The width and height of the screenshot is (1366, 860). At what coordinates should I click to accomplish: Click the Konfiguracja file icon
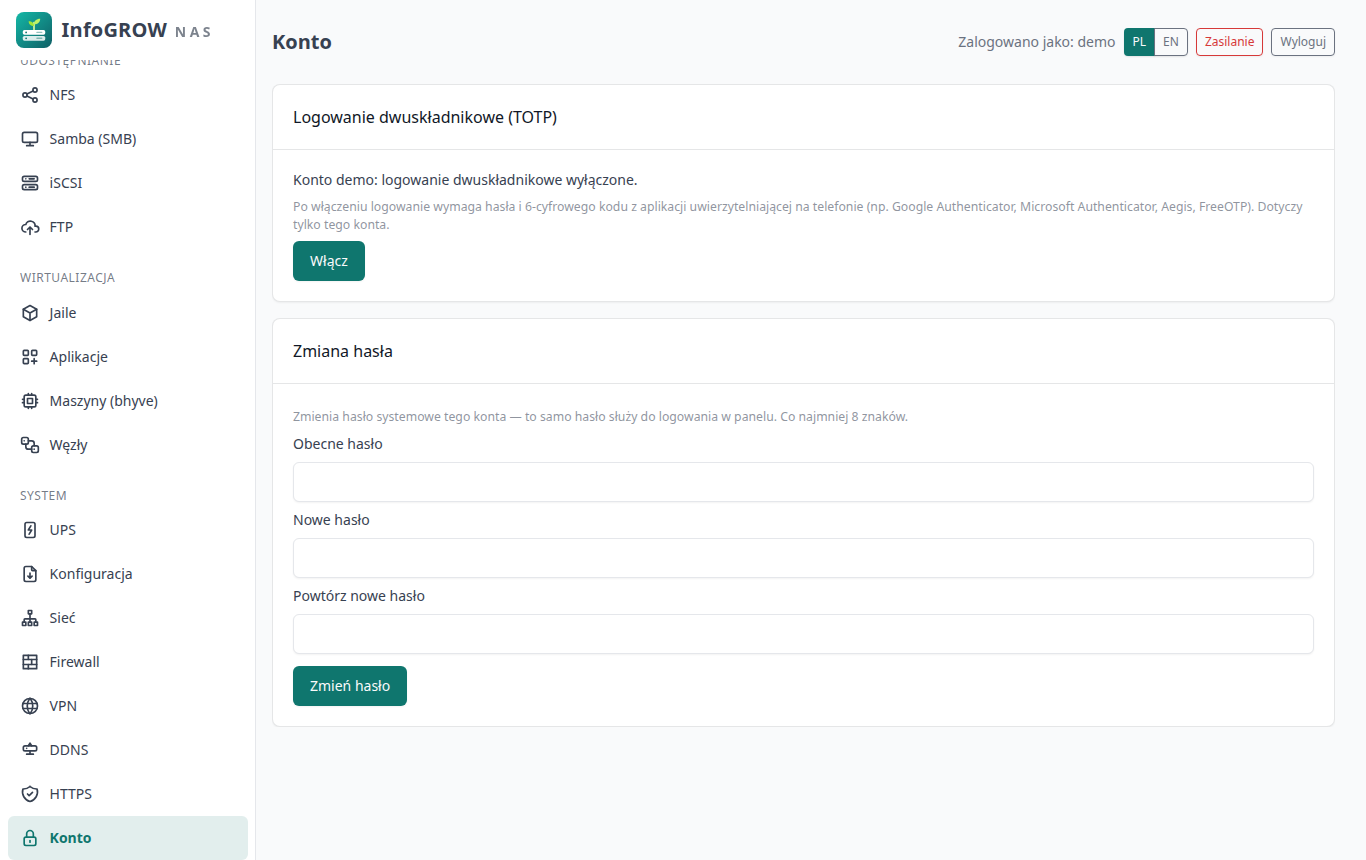[x=30, y=574]
